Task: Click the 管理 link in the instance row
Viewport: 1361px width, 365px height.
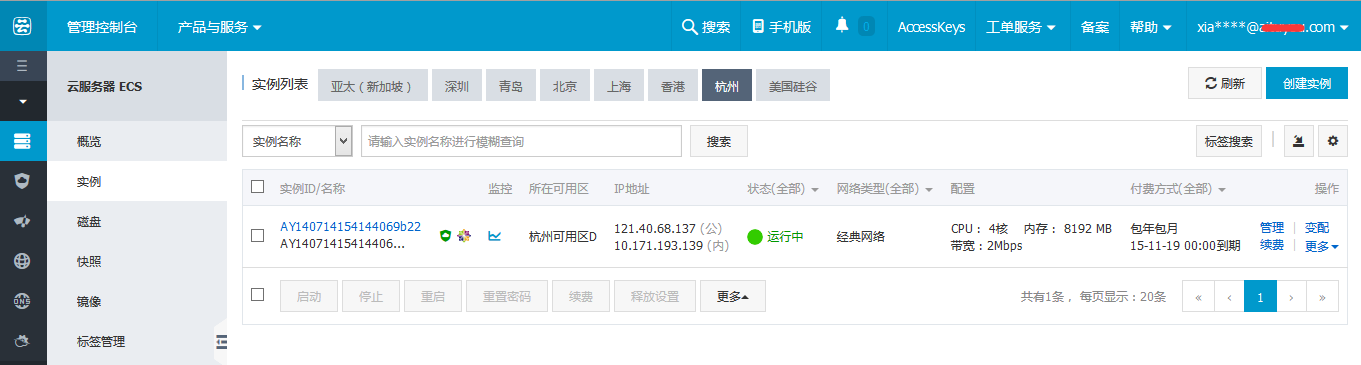Action: click(1272, 228)
